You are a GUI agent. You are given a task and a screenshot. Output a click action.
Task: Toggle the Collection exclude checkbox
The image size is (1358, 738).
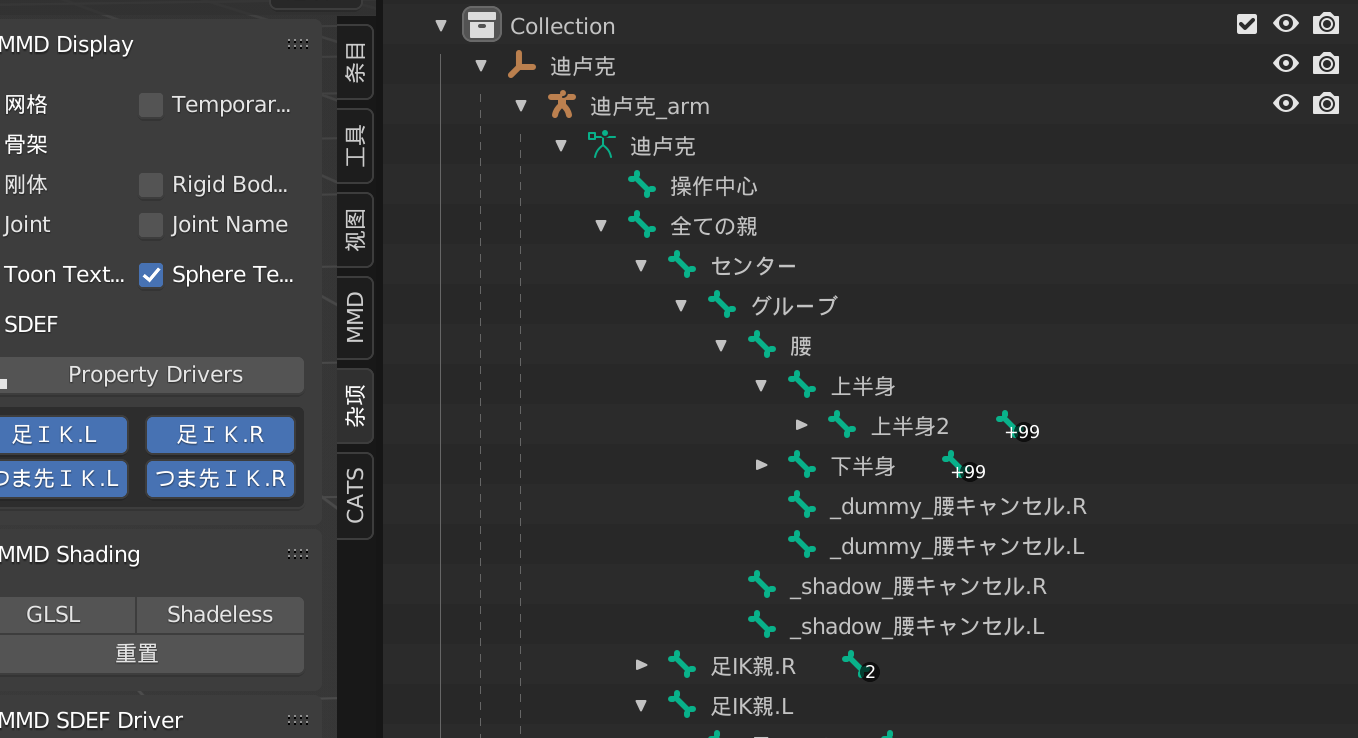pos(1246,24)
